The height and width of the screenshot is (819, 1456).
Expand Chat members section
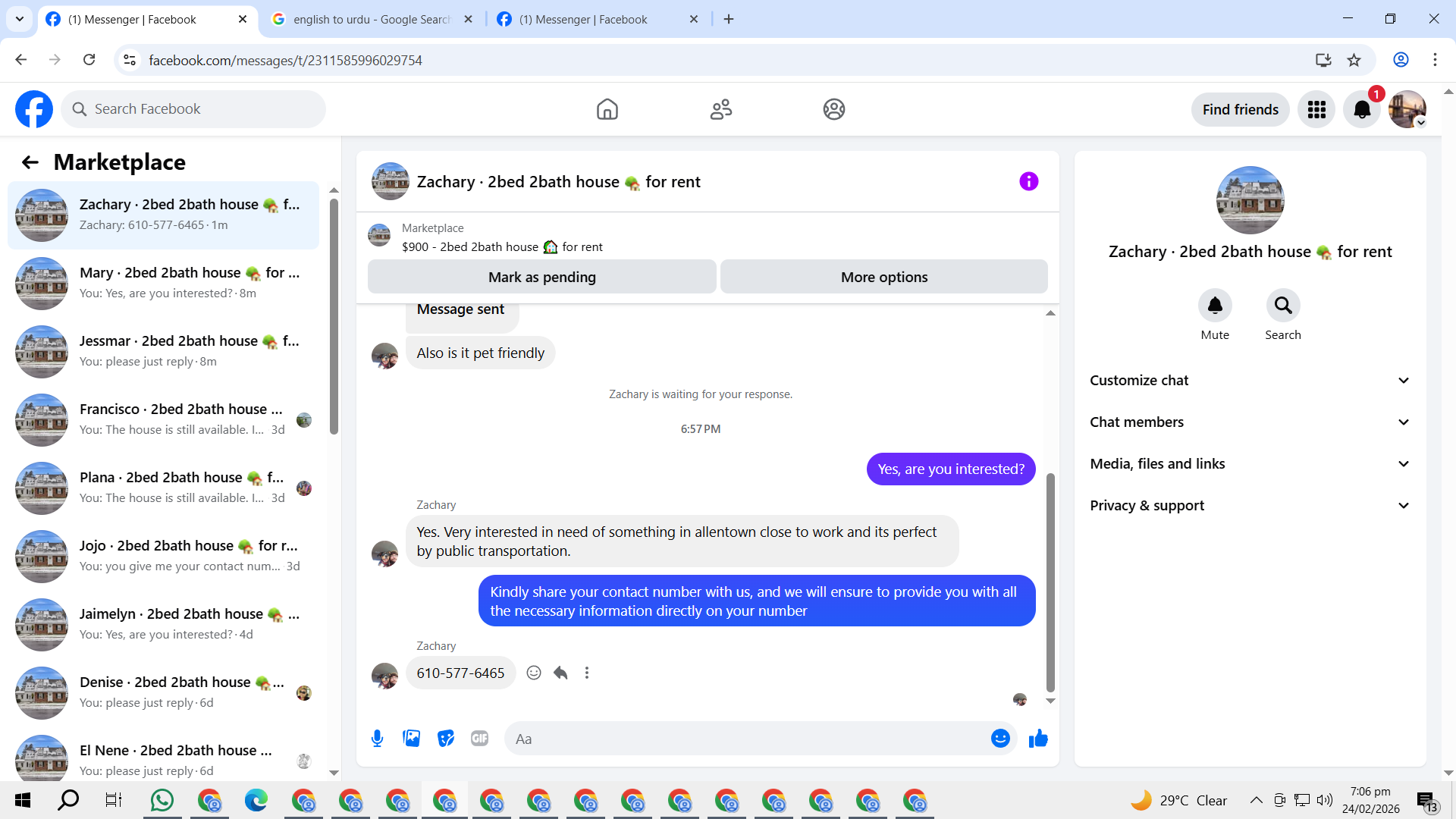coord(1250,422)
